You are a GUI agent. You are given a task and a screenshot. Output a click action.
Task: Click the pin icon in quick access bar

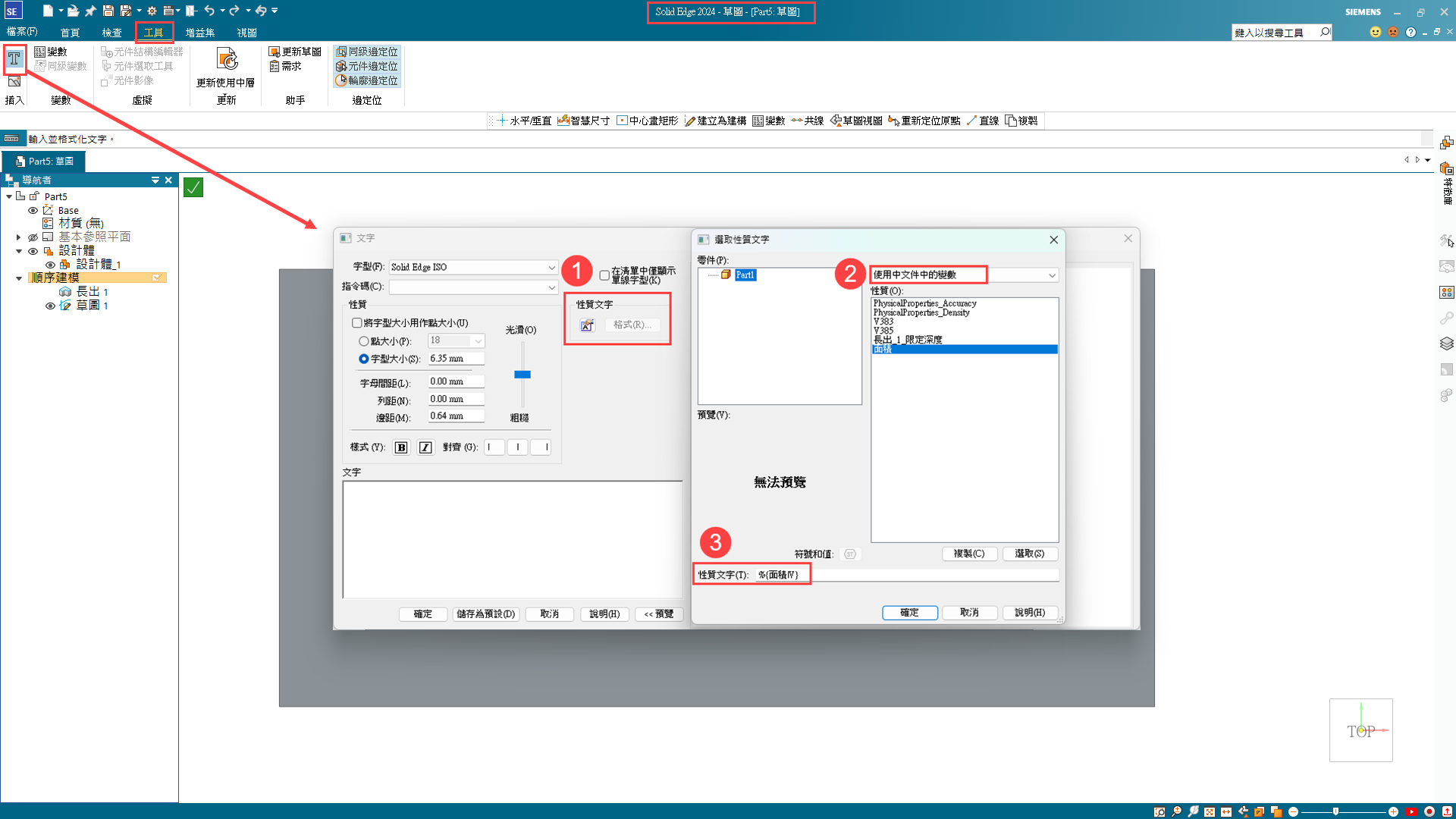[x=90, y=11]
